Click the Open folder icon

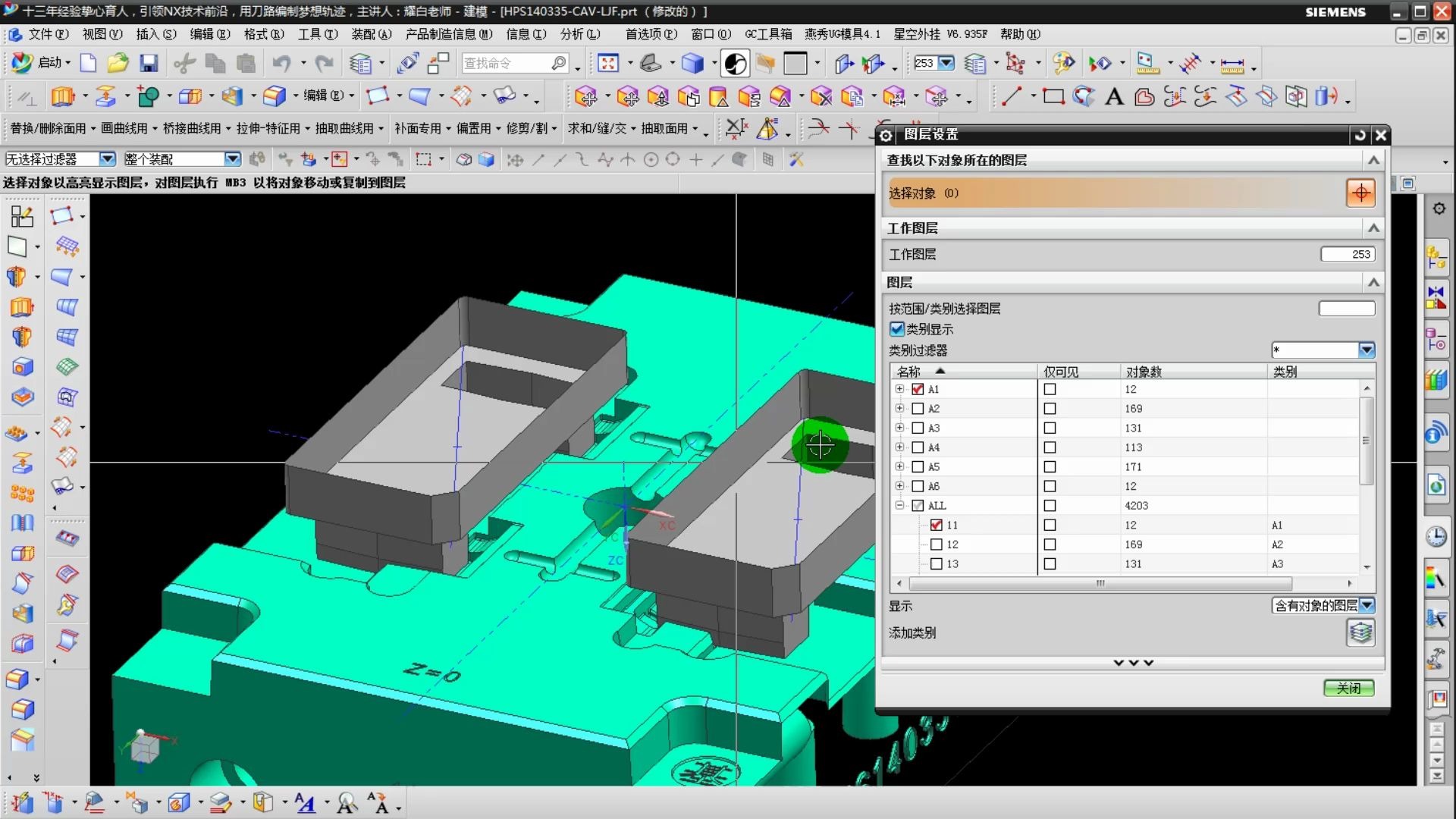pos(118,64)
